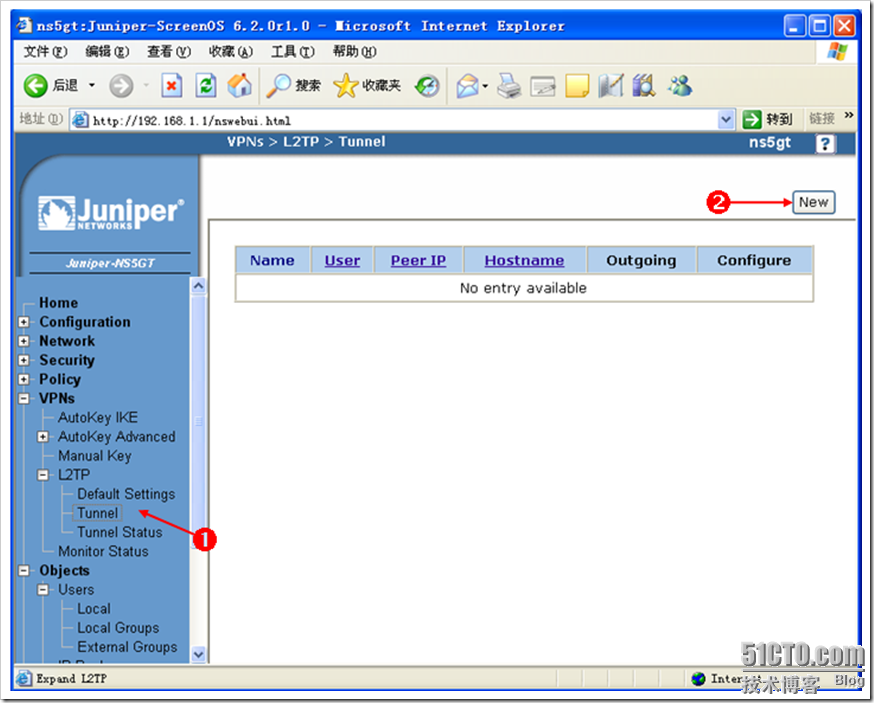Expand the Policy tree node
This screenshot has width=874, height=703.
23,380
